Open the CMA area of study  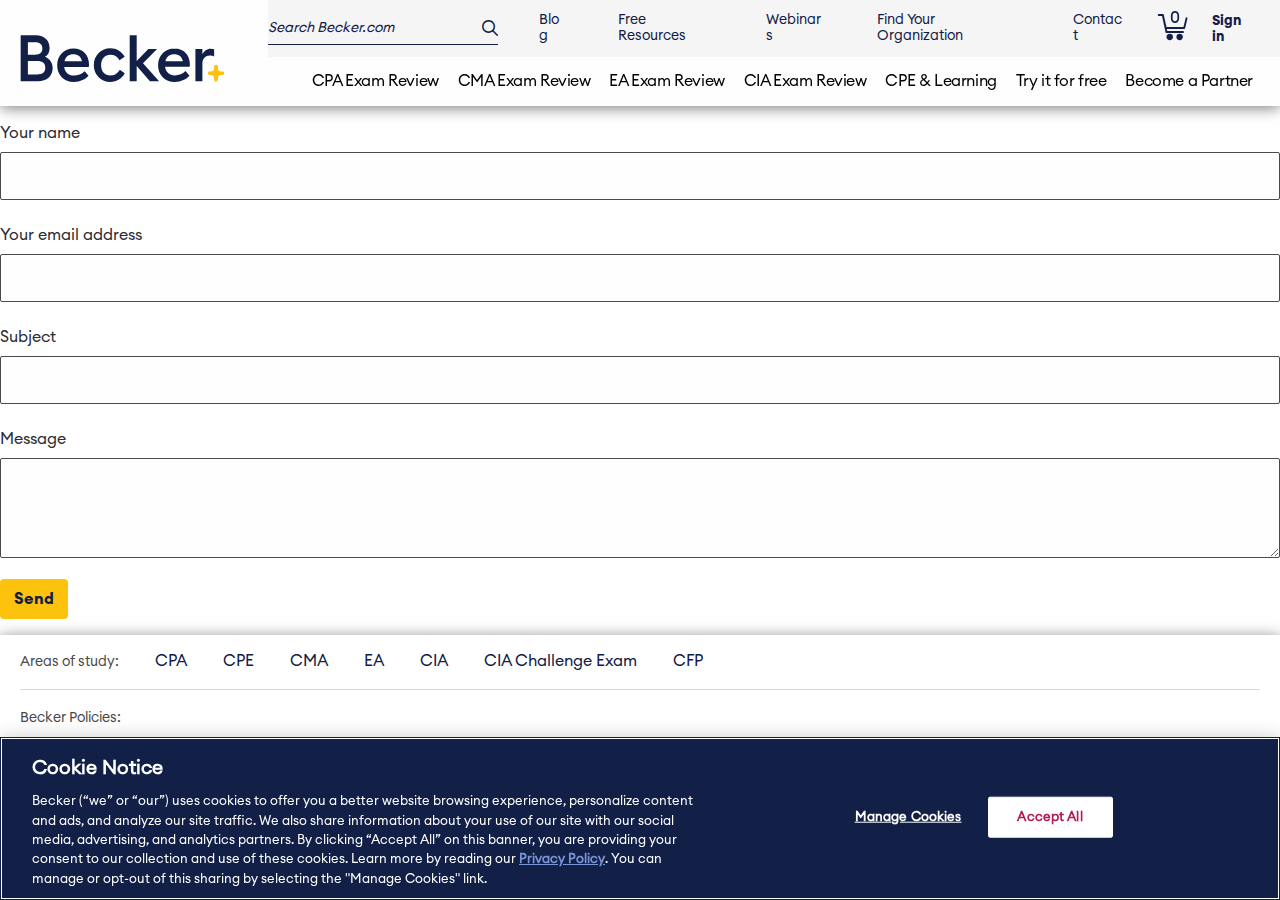tap(309, 661)
